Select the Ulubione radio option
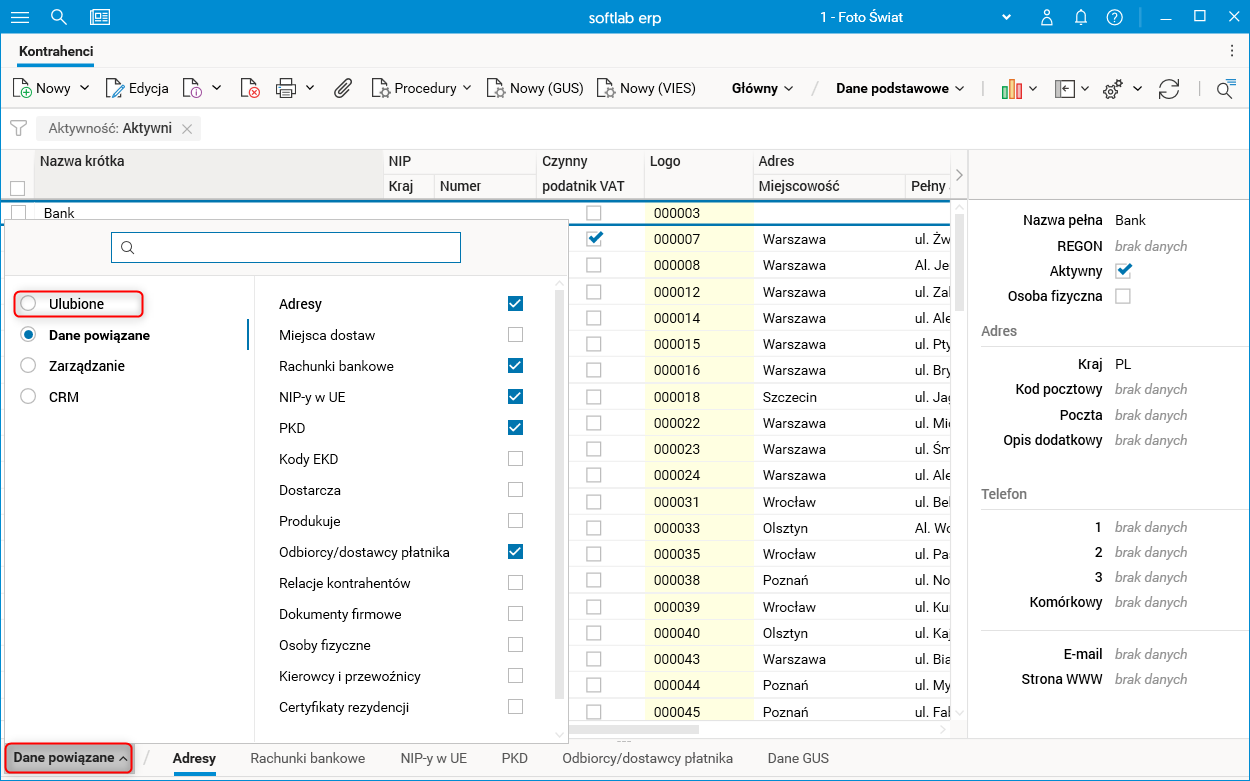Image resolution: width=1250 pixels, height=781 pixels. (x=28, y=304)
